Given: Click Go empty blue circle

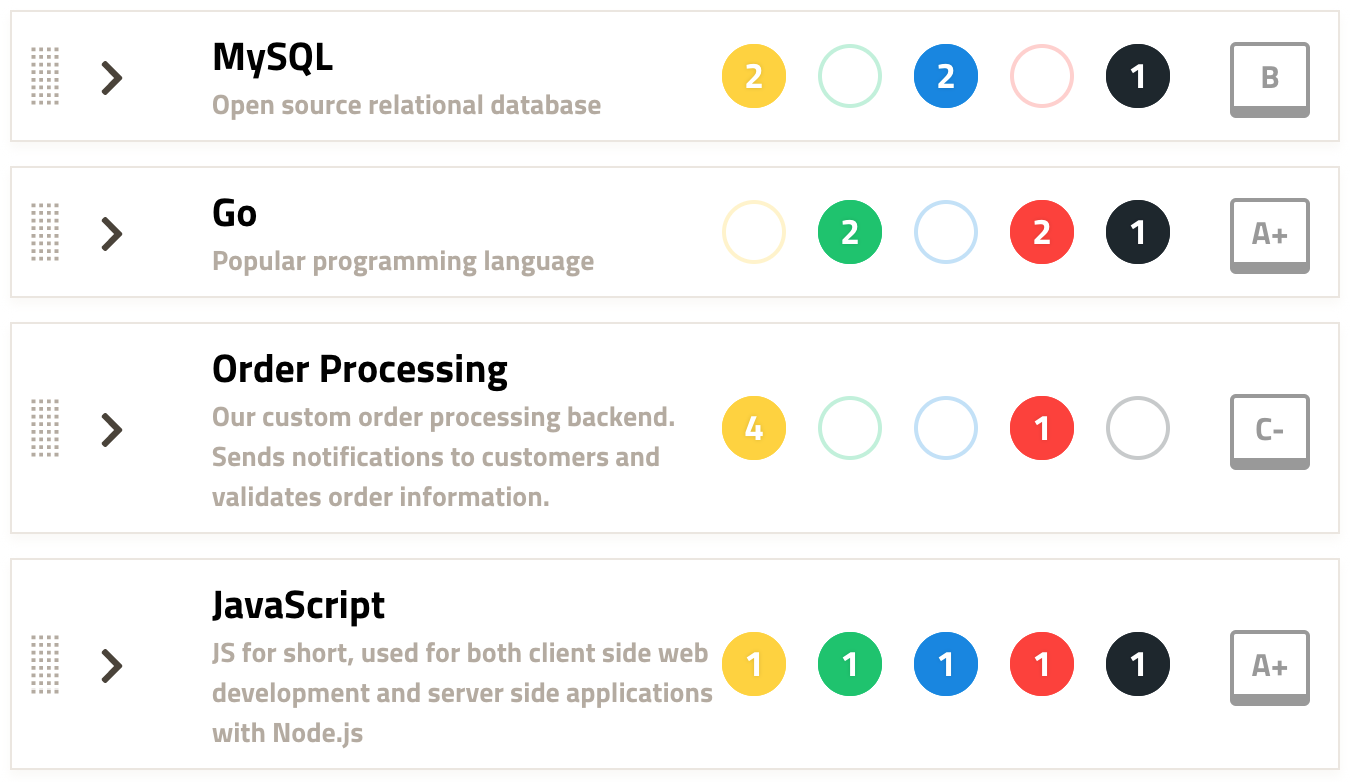Looking at the screenshot, I should (946, 232).
